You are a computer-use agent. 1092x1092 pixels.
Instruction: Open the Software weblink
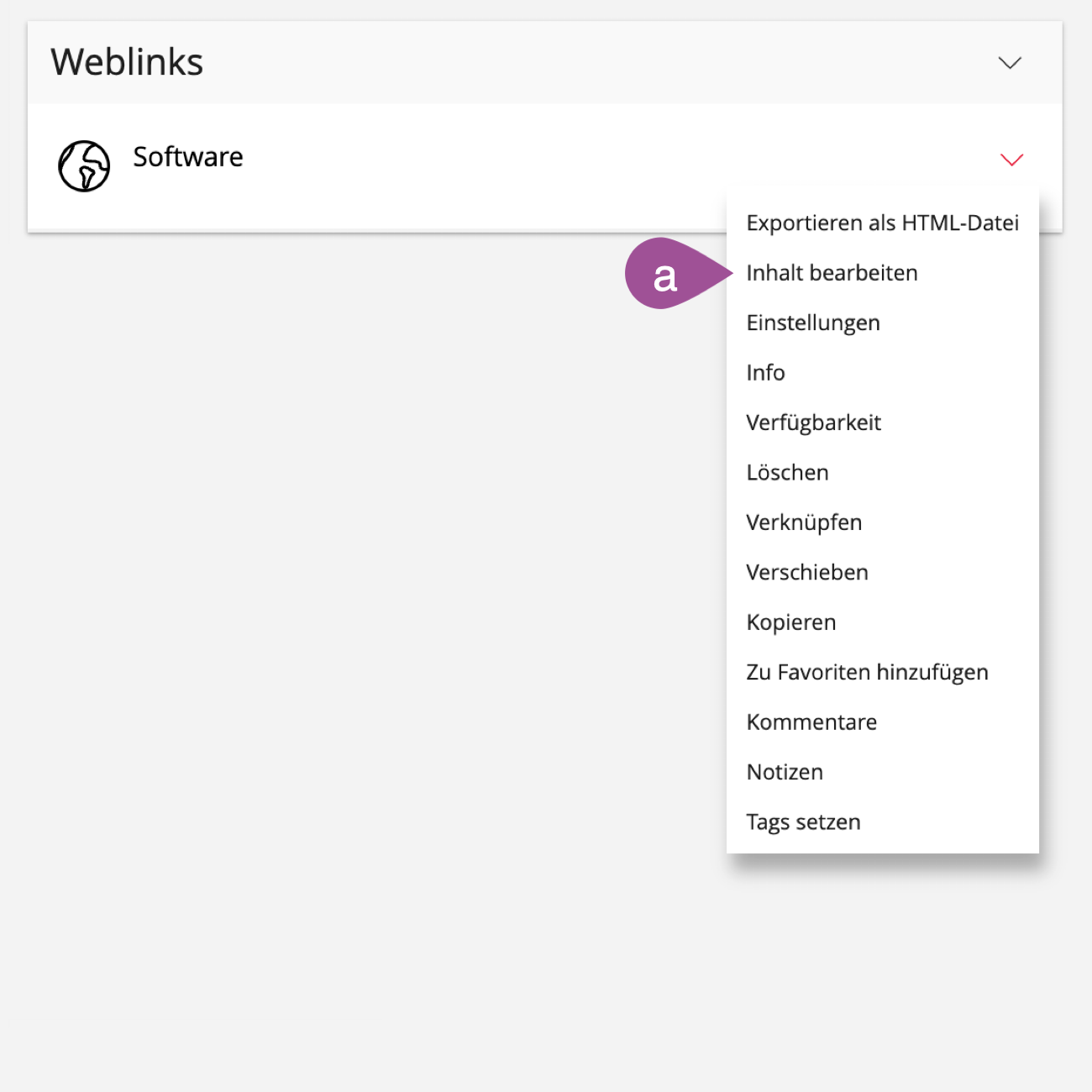(188, 157)
